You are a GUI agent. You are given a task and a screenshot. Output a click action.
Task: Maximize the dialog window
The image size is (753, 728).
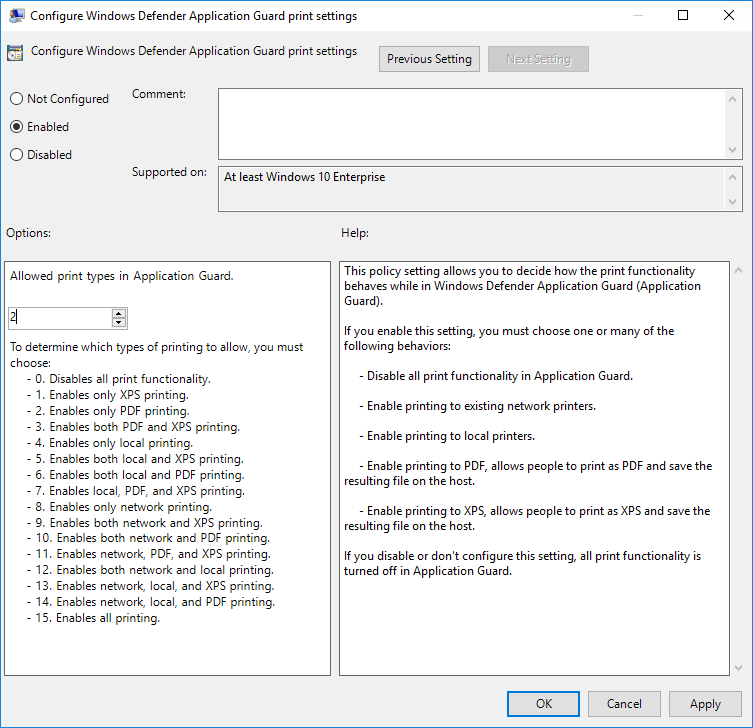(682, 15)
